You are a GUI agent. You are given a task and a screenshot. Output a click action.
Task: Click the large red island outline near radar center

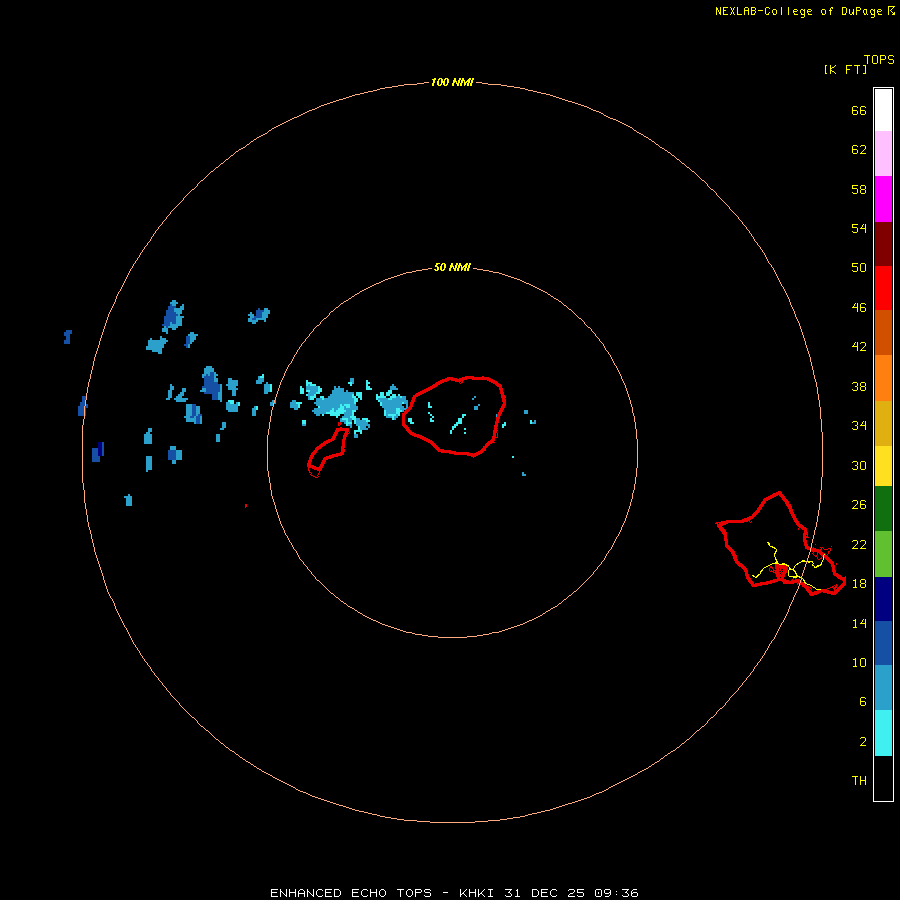[454, 417]
